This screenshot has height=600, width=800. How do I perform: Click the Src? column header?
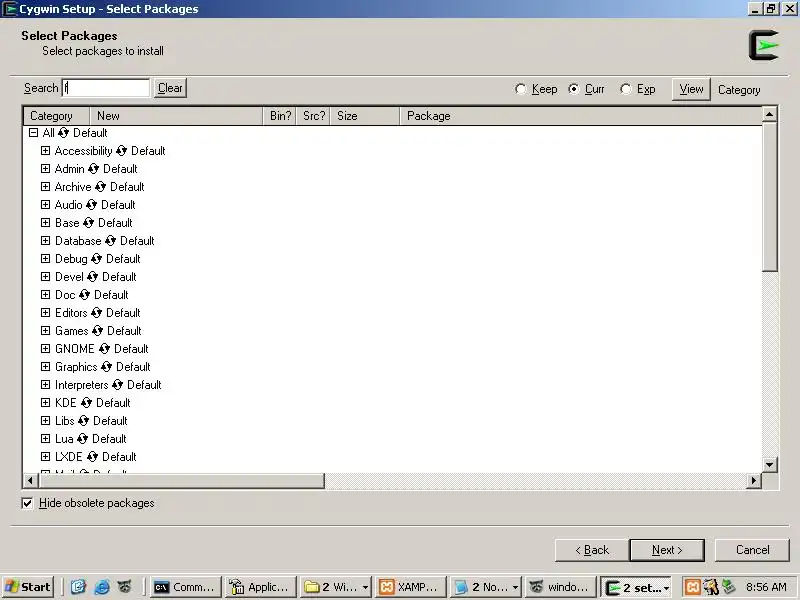pos(313,116)
